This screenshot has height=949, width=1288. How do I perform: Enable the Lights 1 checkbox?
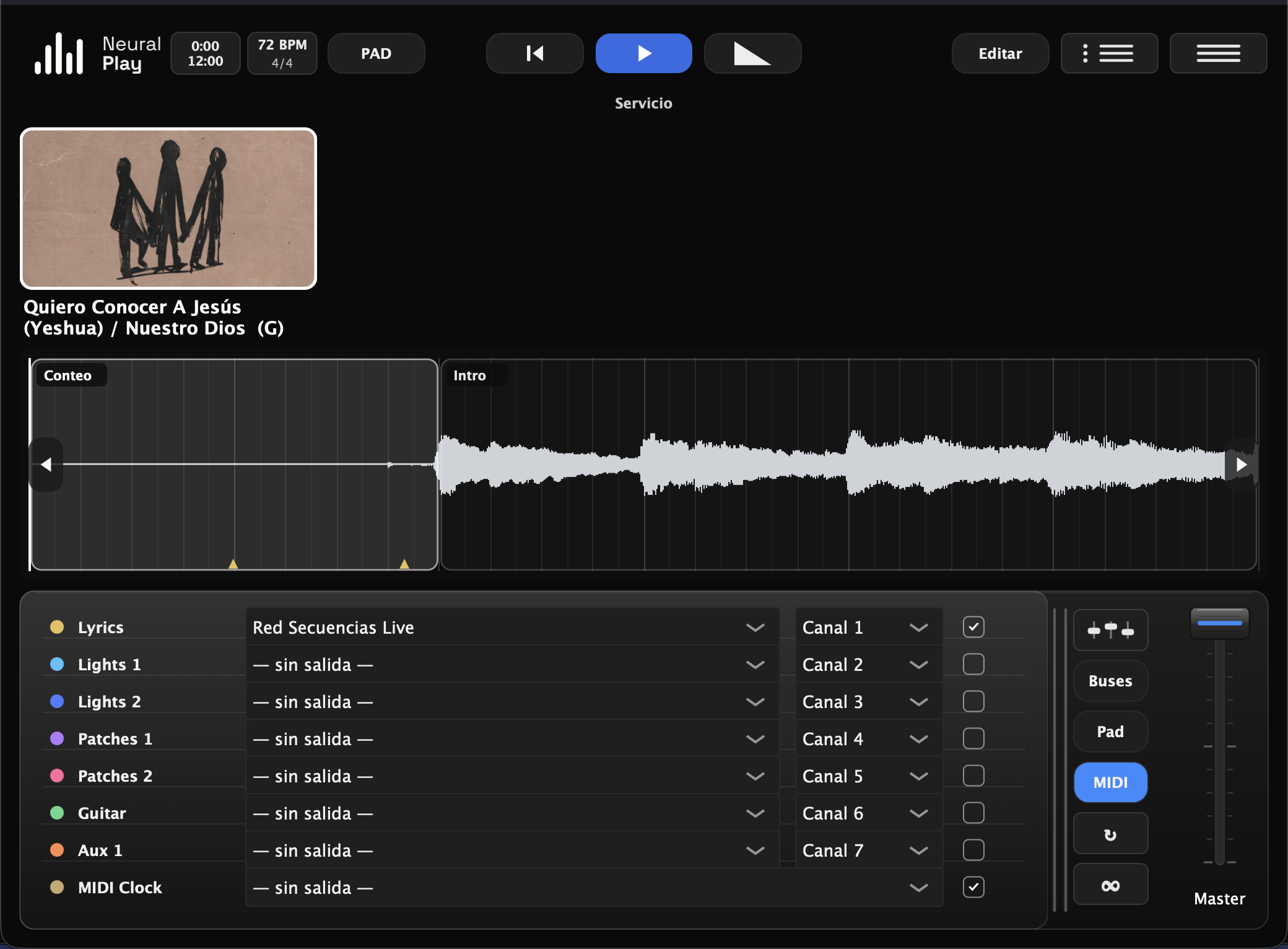point(973,664)
